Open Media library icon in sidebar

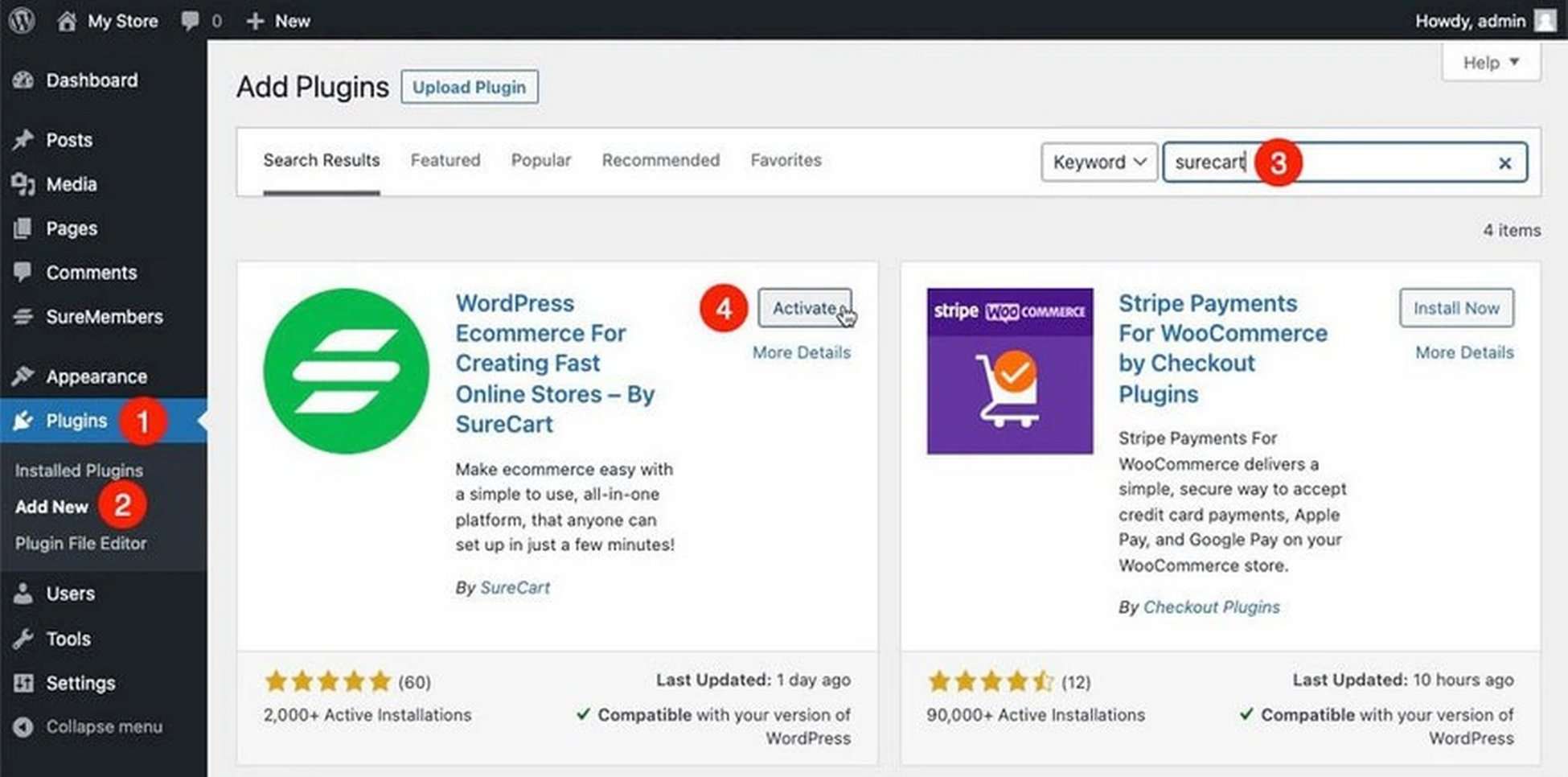point(23,184)
